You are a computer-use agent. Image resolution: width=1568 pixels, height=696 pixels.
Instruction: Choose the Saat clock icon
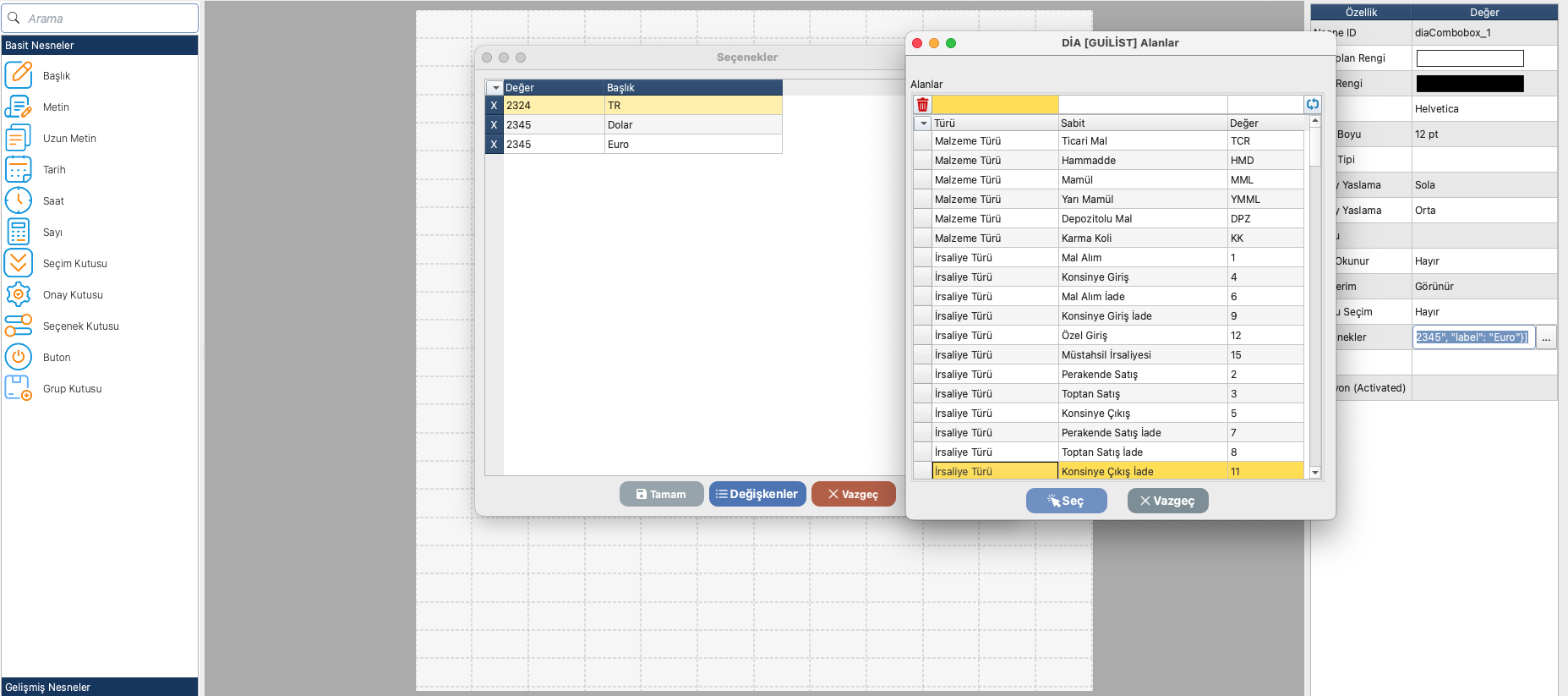click(19, 200)
